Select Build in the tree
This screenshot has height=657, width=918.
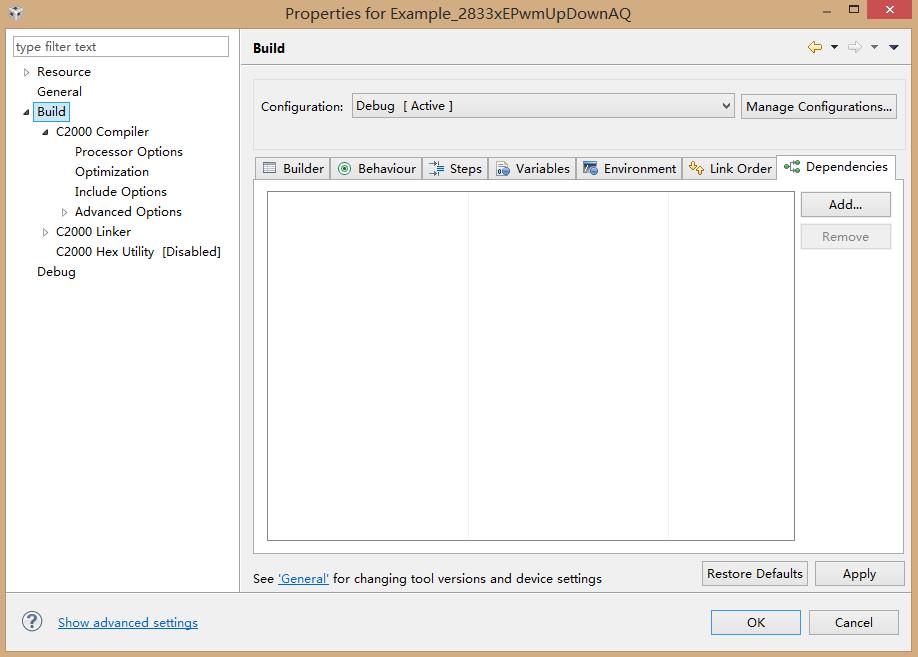(x=52, y=112)
